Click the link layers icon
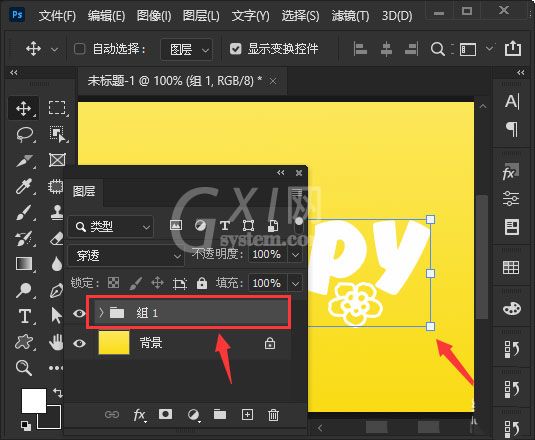 tap(112, 414)
